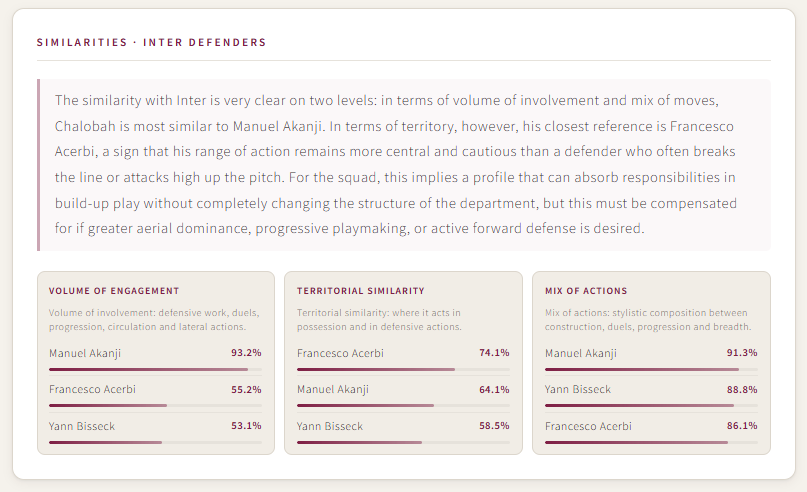Click Yann Bisseck in Mix of Actions
Image resolution: width=807 pixels, height=492 pixels.
[577, 389]
